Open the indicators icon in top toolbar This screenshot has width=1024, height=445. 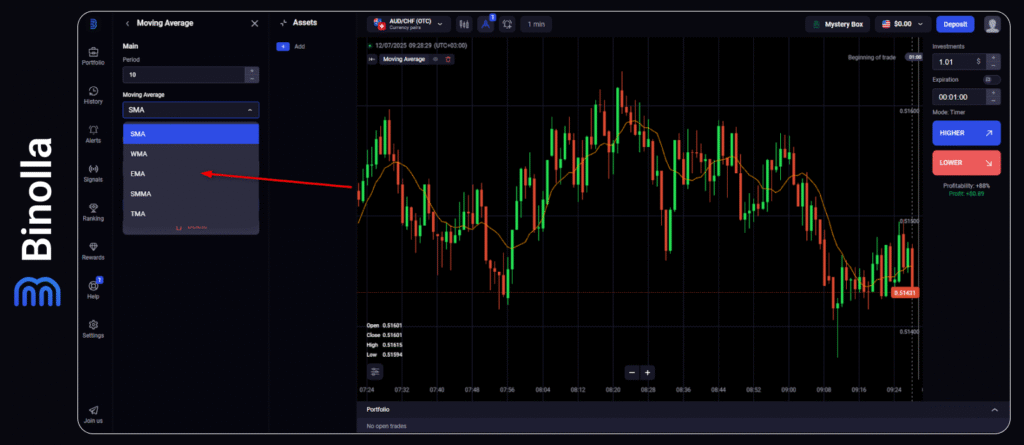(486, 23)
